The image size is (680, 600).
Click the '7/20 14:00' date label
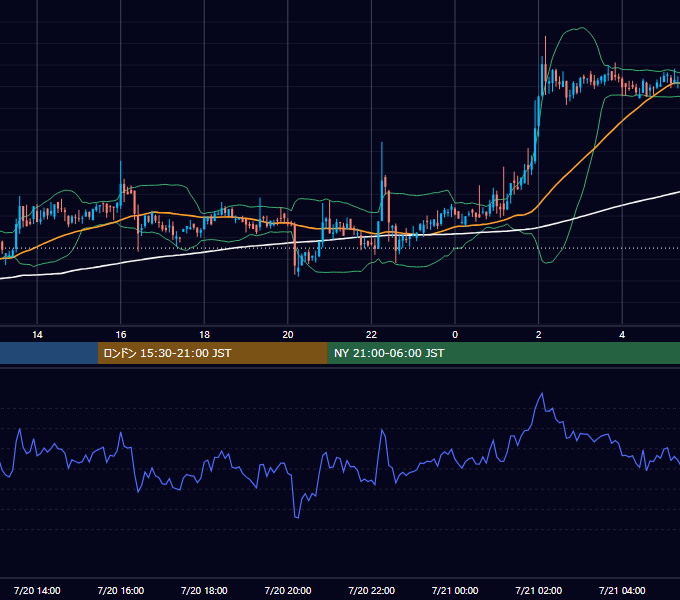[x=37, y=590]
